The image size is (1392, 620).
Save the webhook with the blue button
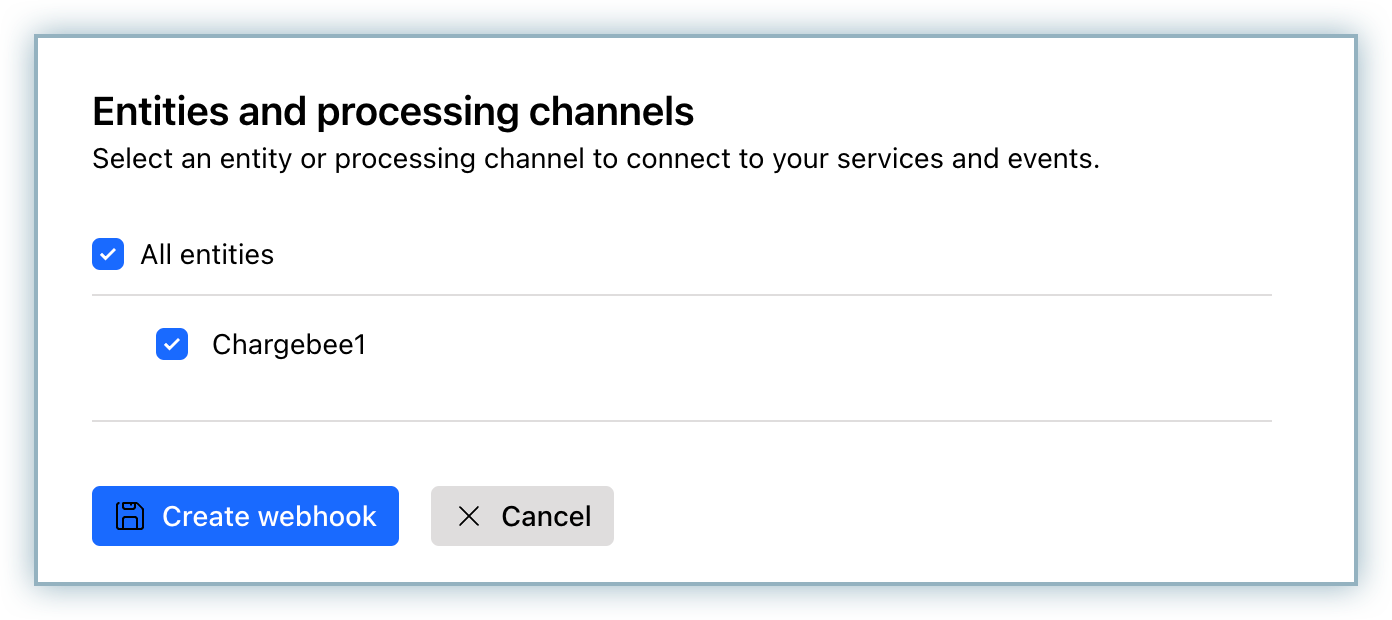245,516
